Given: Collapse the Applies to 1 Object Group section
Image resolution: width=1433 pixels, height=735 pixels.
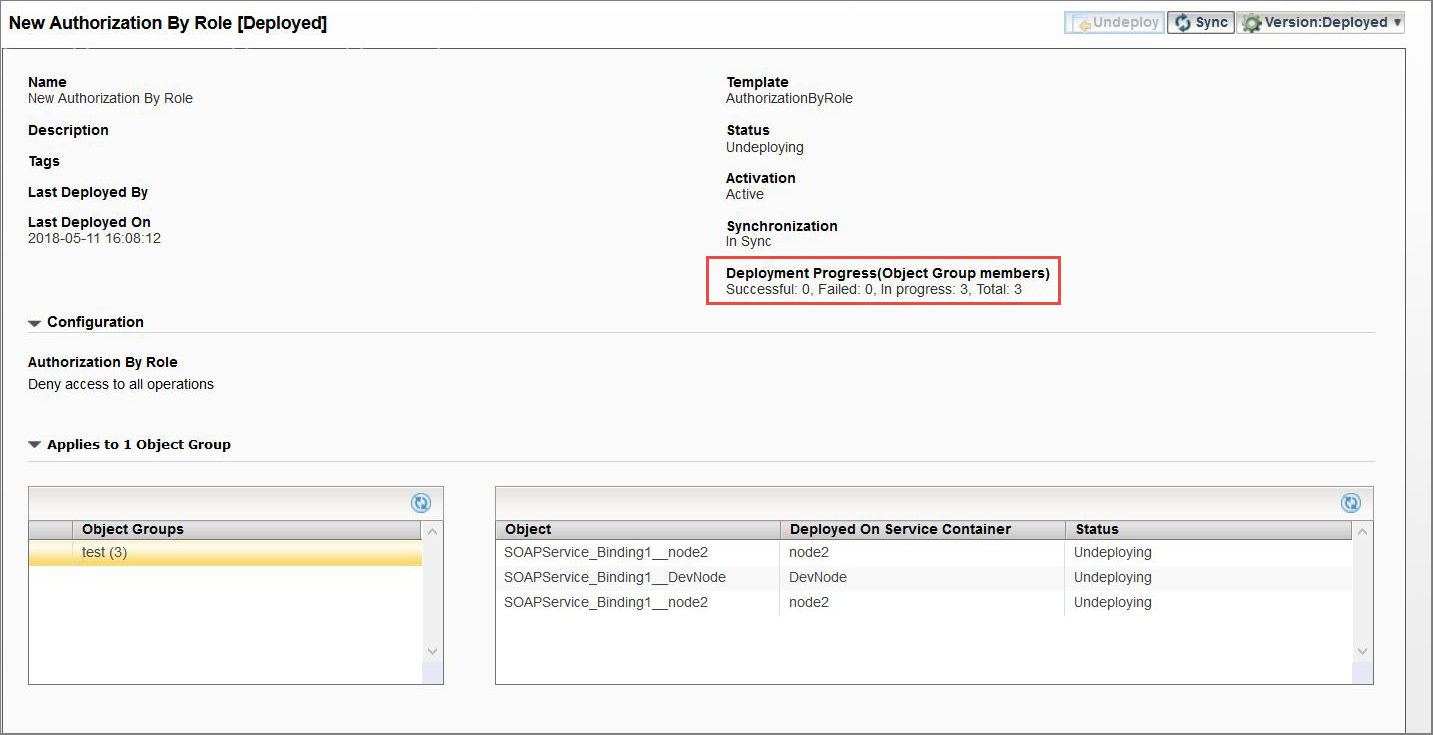Looking at the screenshot, I should point(33,444).
